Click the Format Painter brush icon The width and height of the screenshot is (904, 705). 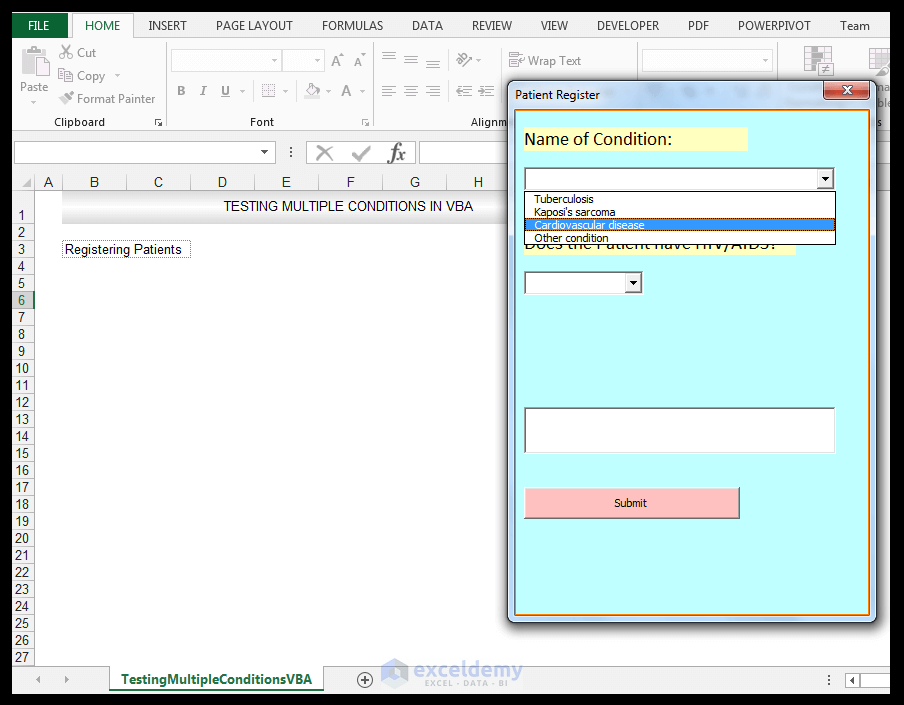(66, 98)
